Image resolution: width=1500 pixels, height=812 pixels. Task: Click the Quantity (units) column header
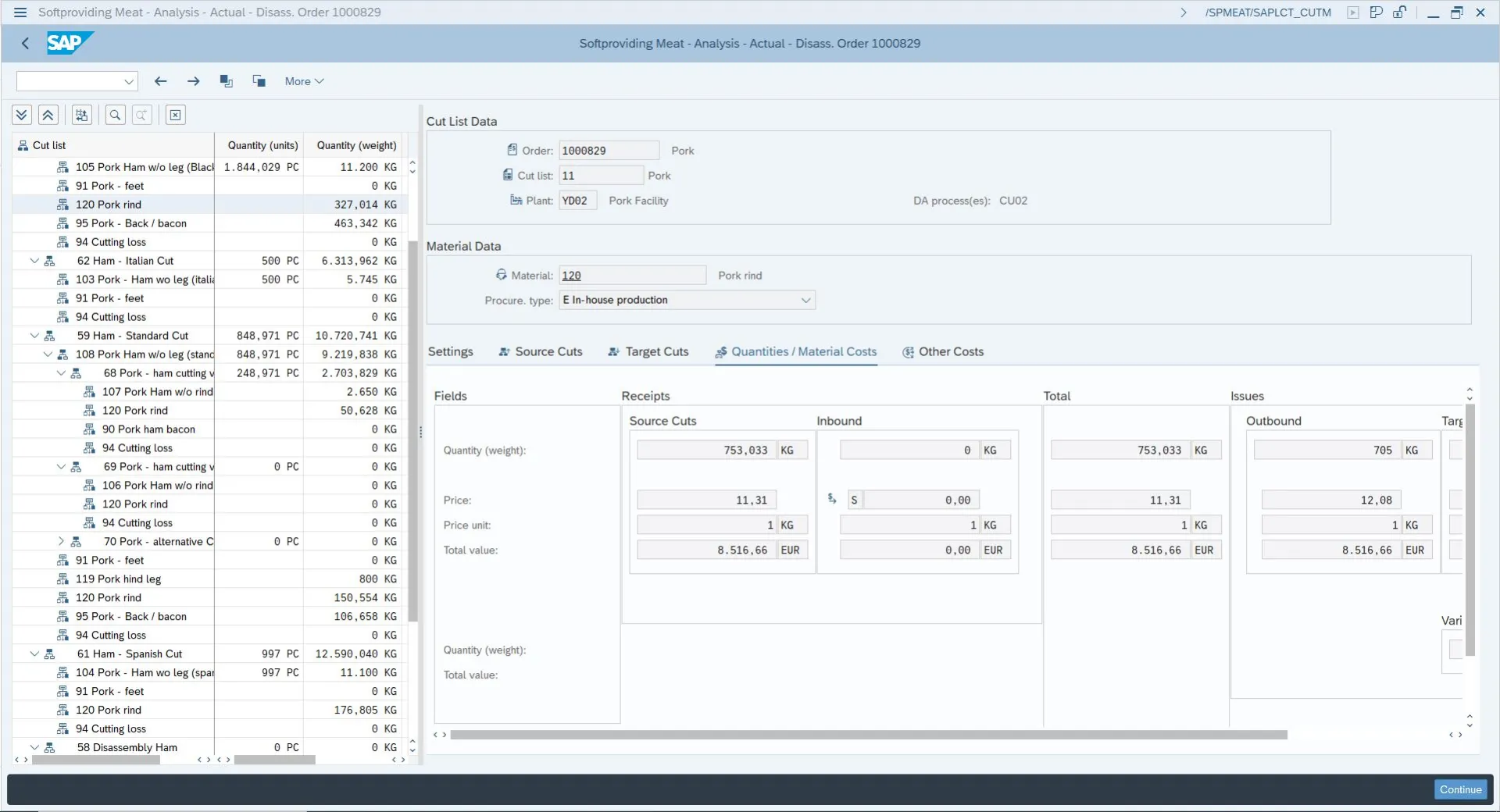pyautogui.click(x=260, y=145)
